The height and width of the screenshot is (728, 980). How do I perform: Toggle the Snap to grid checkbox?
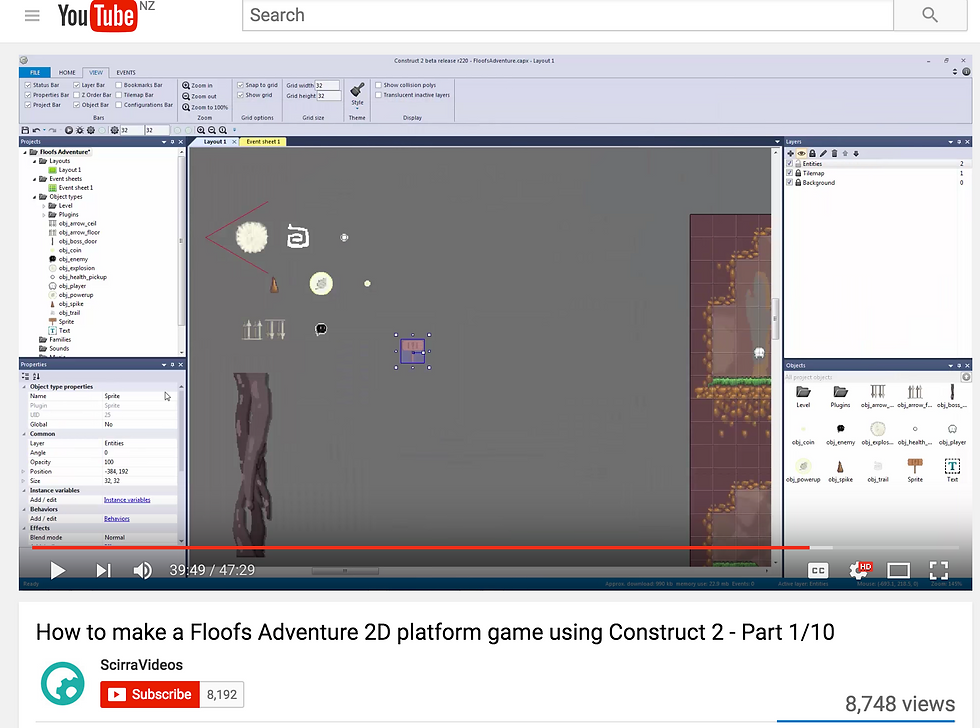tap(241, 85)
